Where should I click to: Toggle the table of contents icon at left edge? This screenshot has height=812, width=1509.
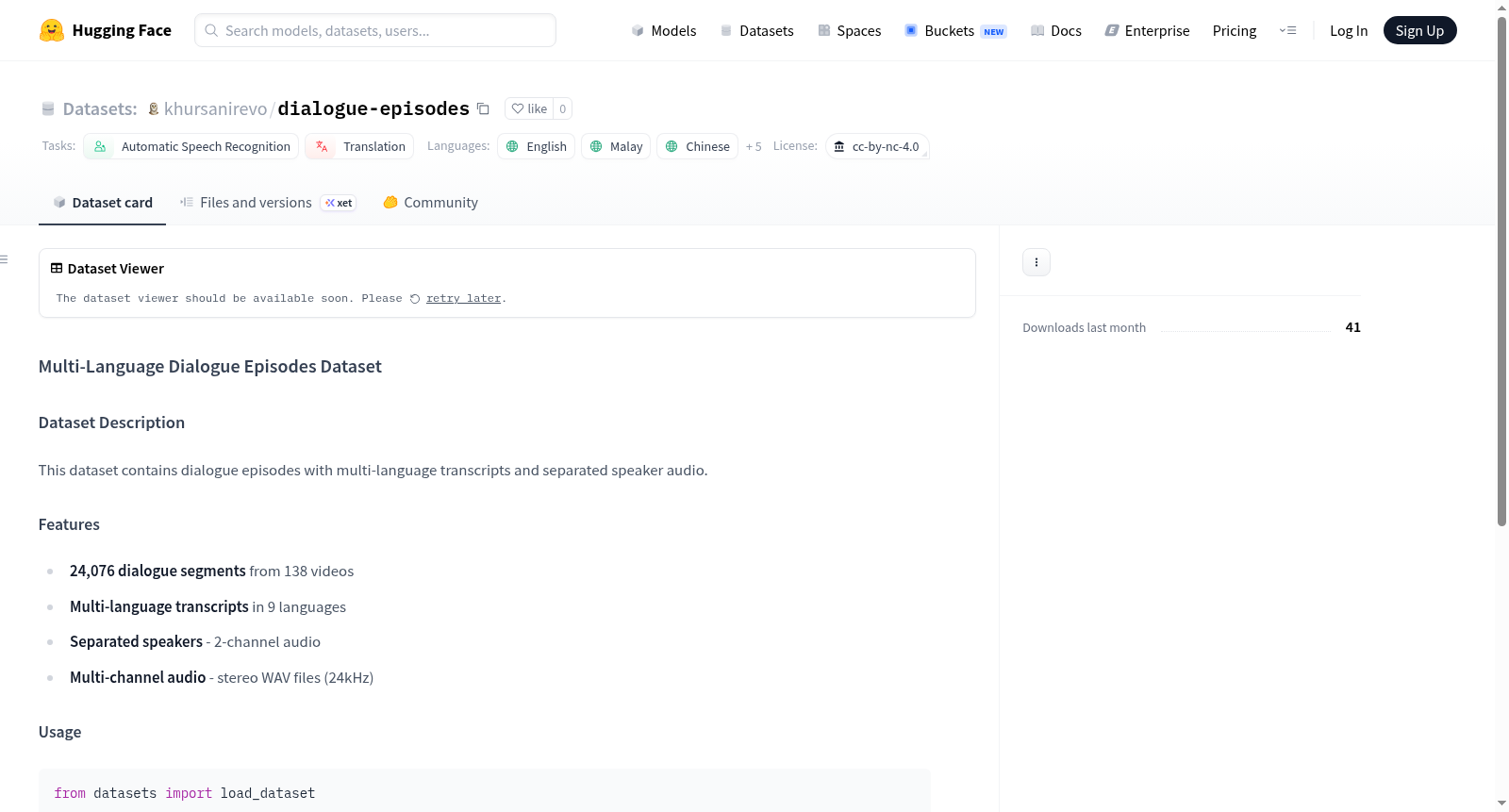point(4,258)
